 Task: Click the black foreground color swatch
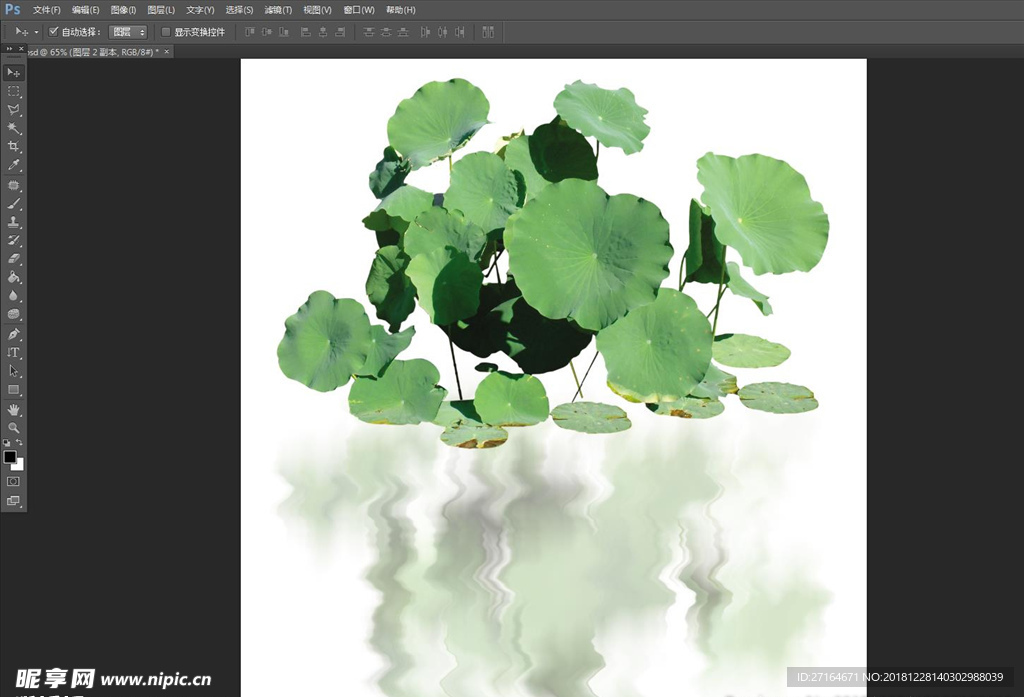coord(10,457)
